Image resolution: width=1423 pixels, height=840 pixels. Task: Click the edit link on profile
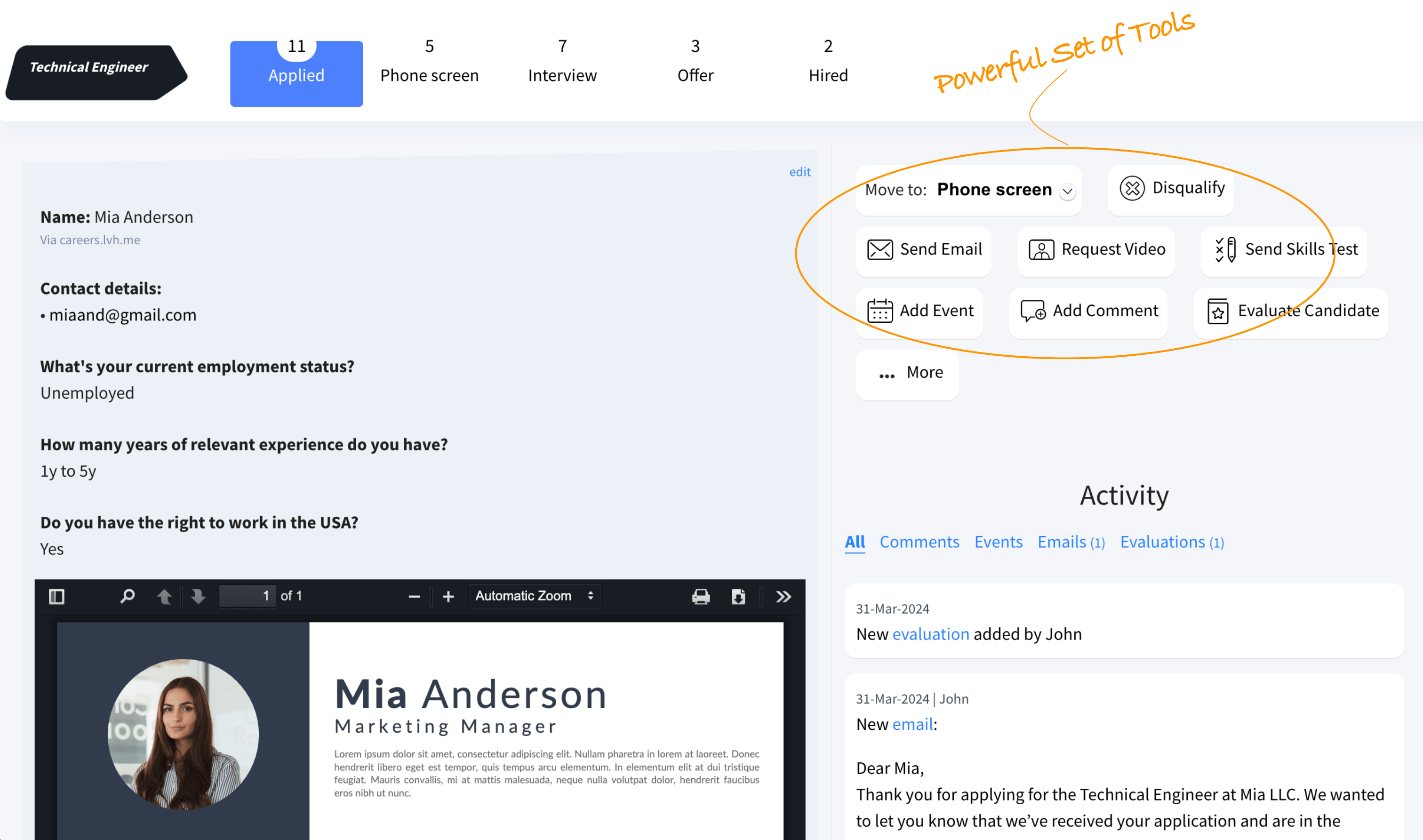(799, 172)
